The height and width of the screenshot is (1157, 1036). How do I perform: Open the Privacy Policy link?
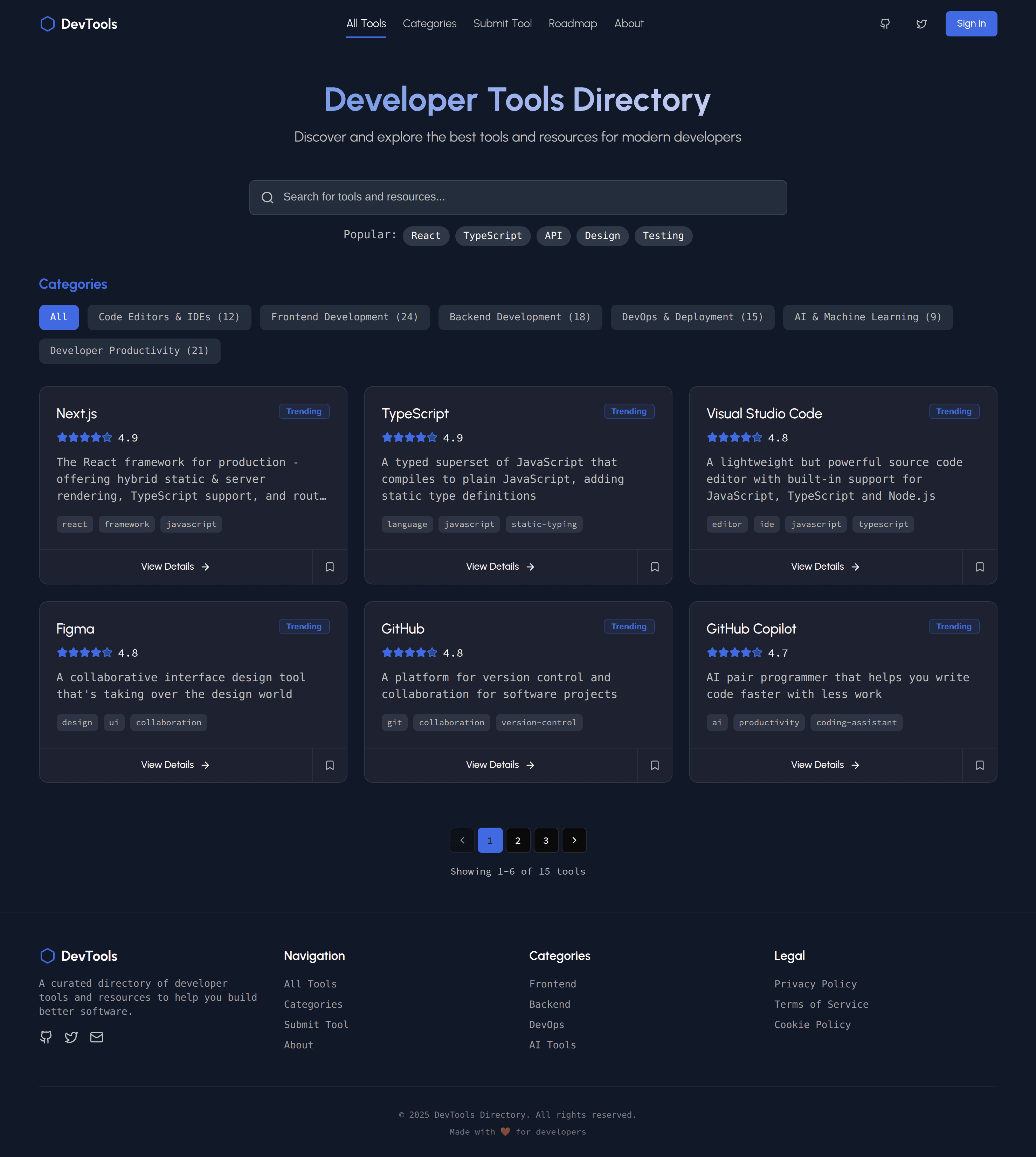(815, 984)
